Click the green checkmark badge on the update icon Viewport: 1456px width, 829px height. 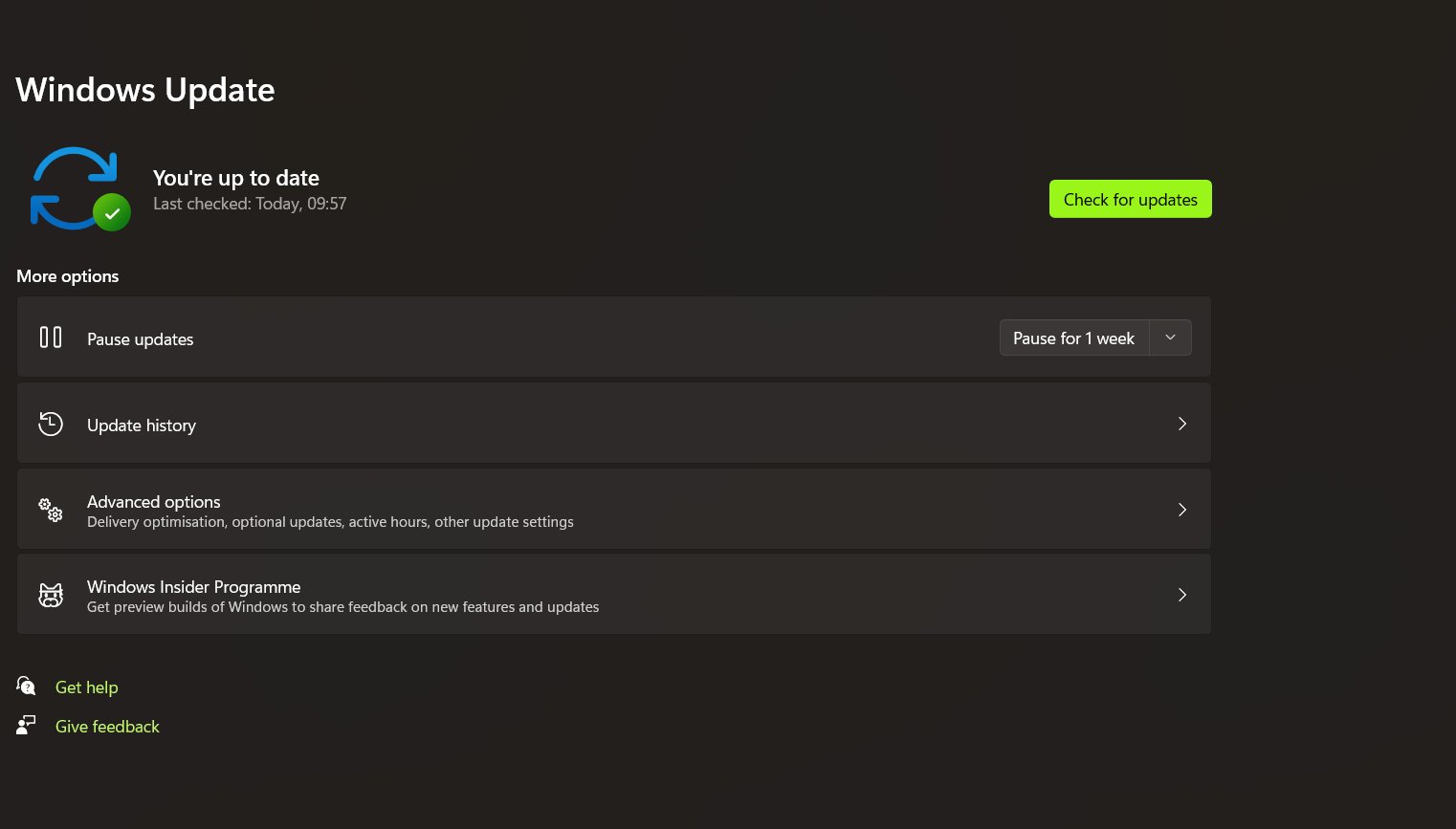[112, 212]
